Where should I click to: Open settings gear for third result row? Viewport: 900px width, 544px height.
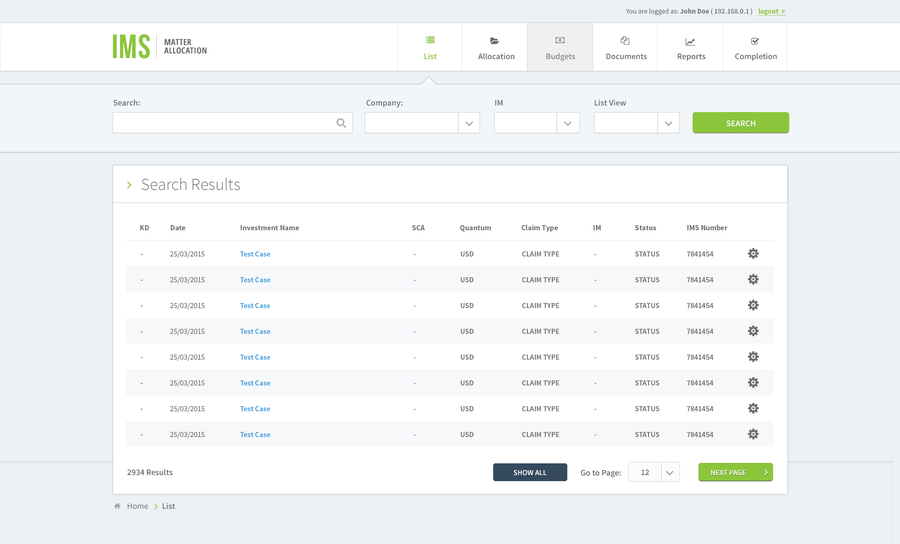click(753, 305)
